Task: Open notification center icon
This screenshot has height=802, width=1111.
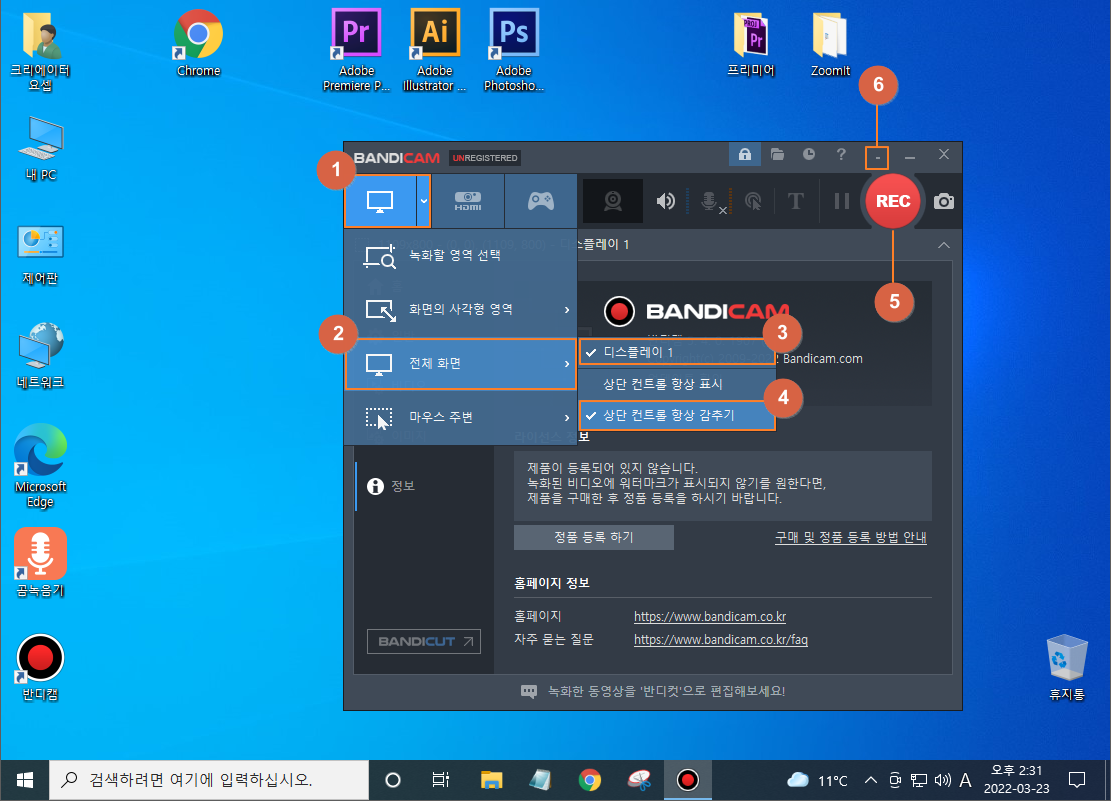Action: pos(1077,780)
